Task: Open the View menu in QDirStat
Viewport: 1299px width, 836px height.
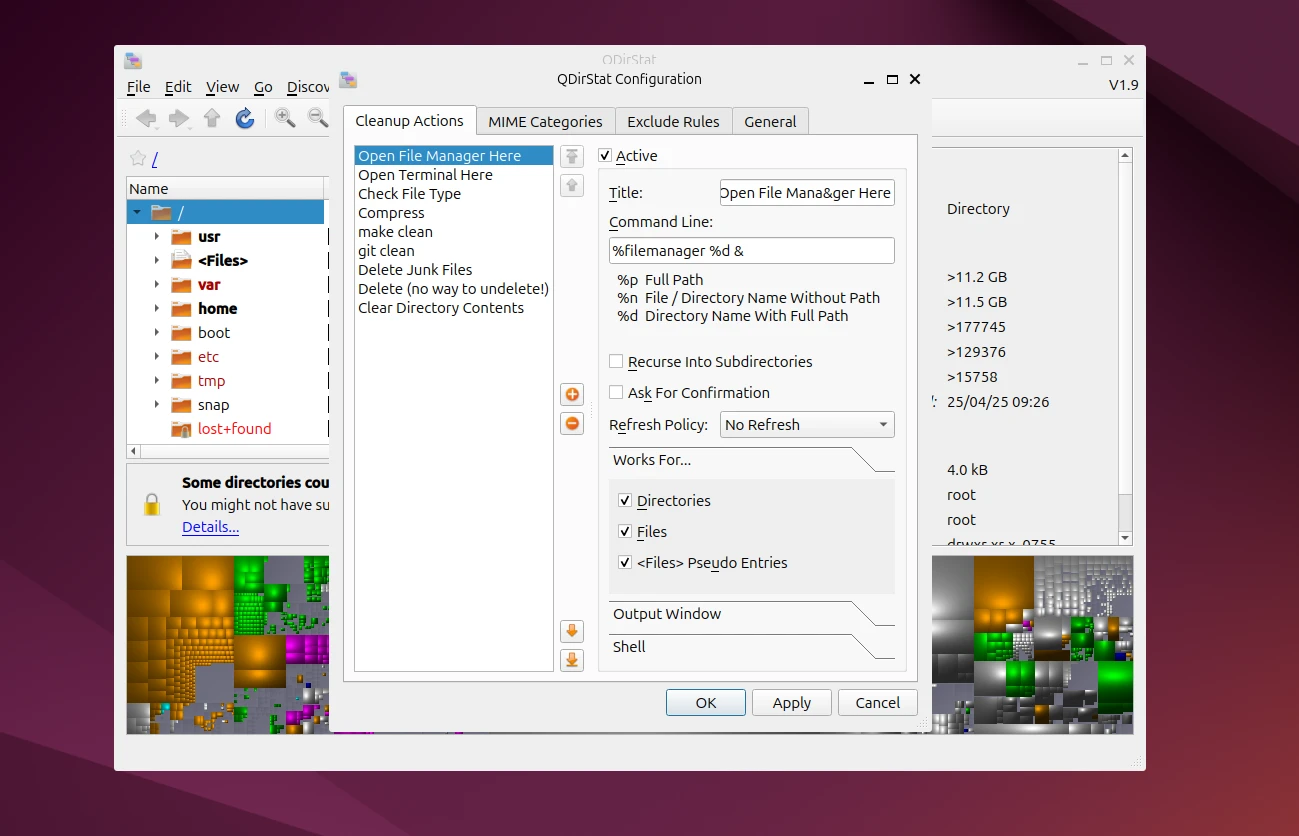Action: click(x=222, y=87)
